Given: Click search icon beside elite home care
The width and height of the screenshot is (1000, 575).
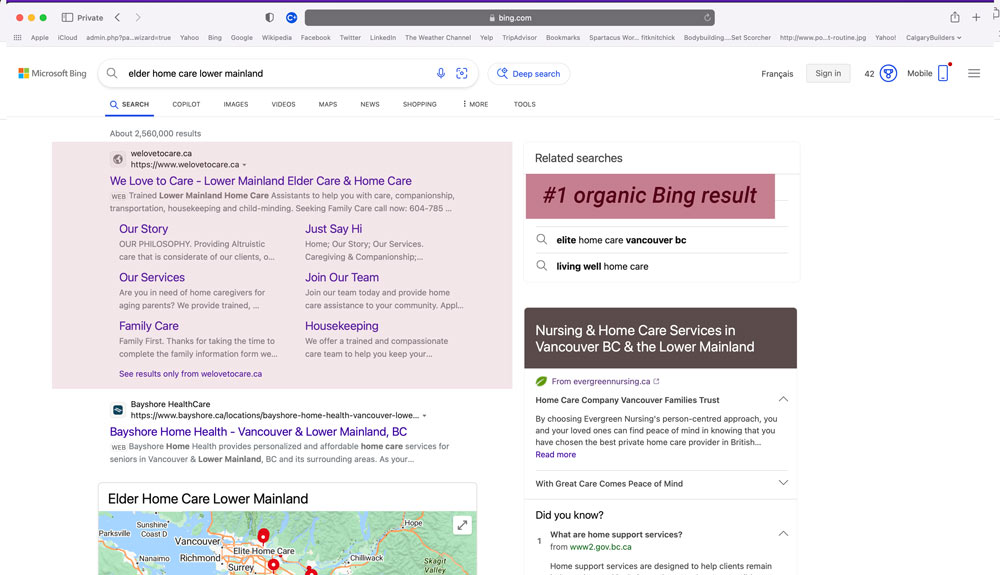Looking at the screenshot, I should (541, 240).
